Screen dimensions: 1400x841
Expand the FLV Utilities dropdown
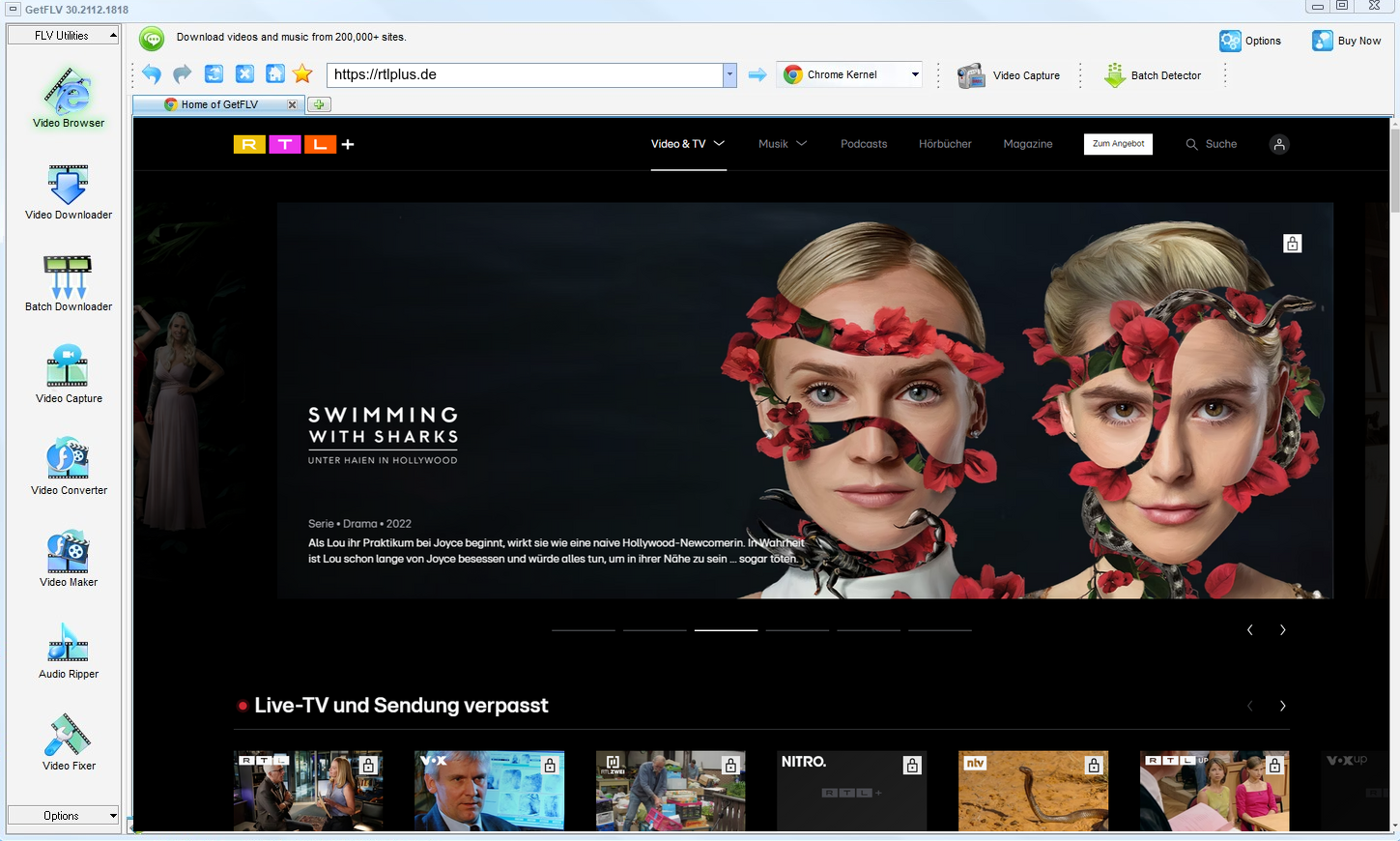click(x=63, y=36)
